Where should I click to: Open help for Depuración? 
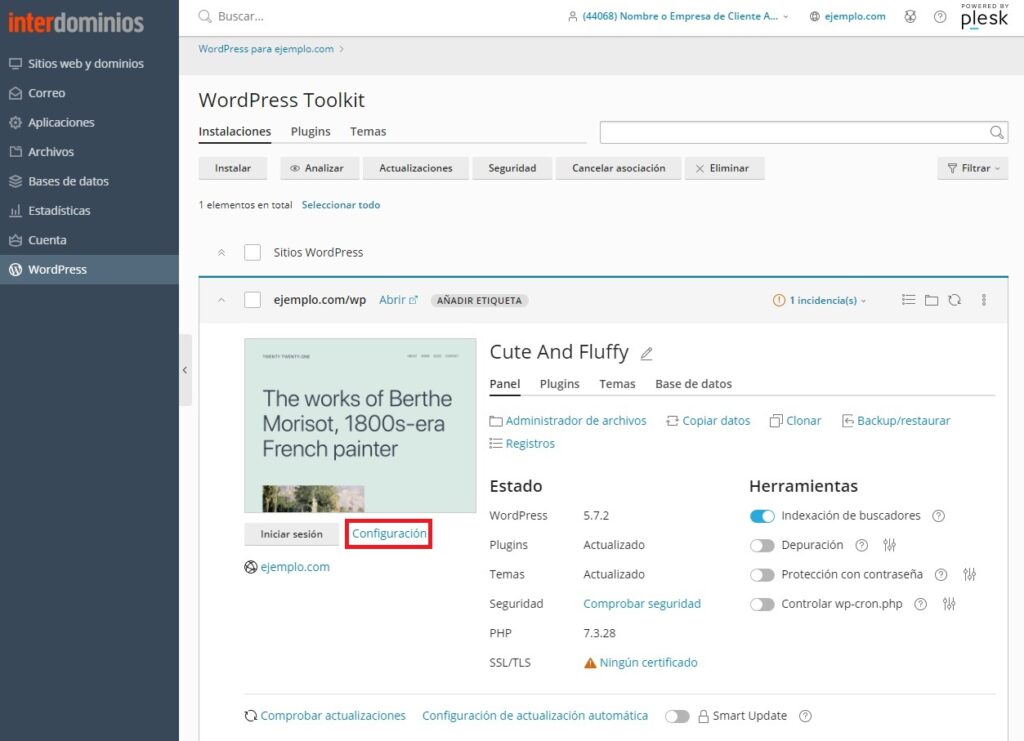tap(861, 545)
